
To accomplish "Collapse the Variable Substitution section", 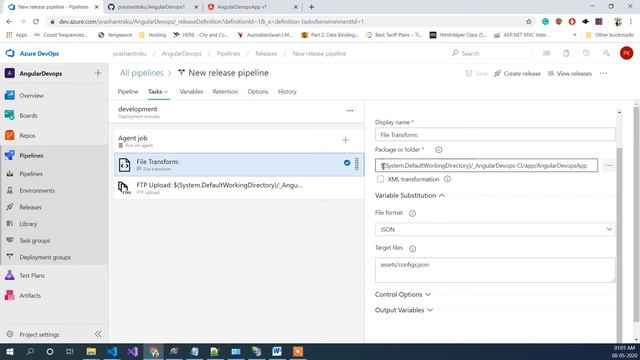I will [410, 196].
